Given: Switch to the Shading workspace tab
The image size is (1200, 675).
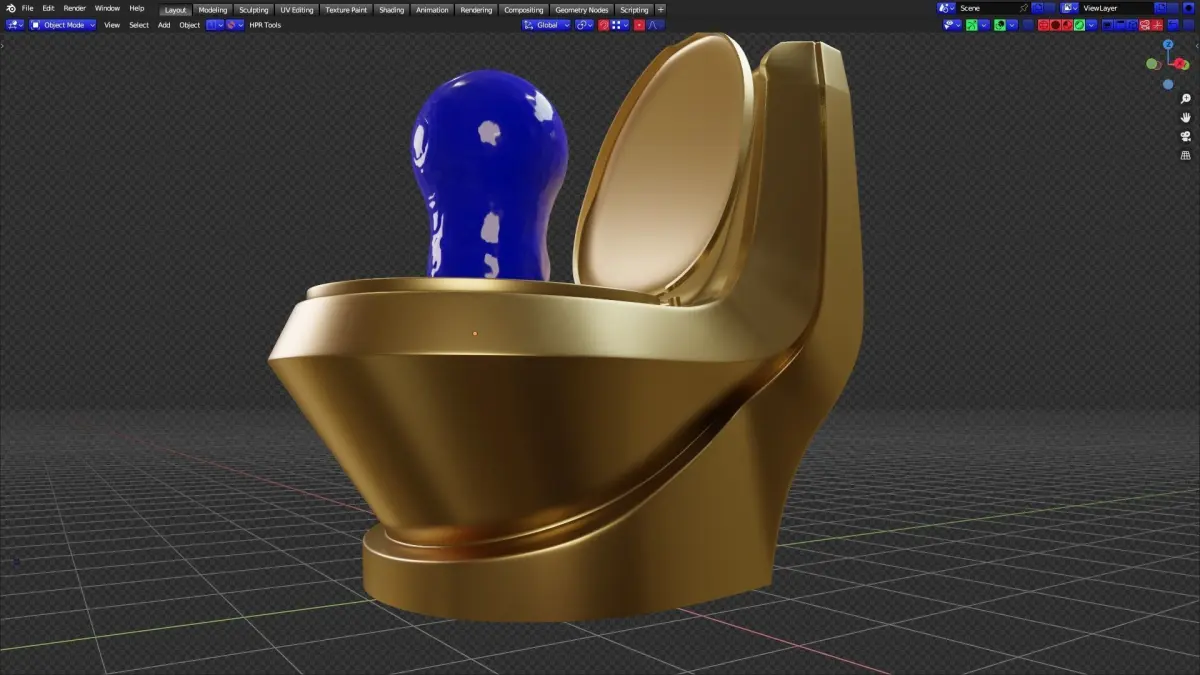Looking at the screenshot, I should click(x=392, y=10).
